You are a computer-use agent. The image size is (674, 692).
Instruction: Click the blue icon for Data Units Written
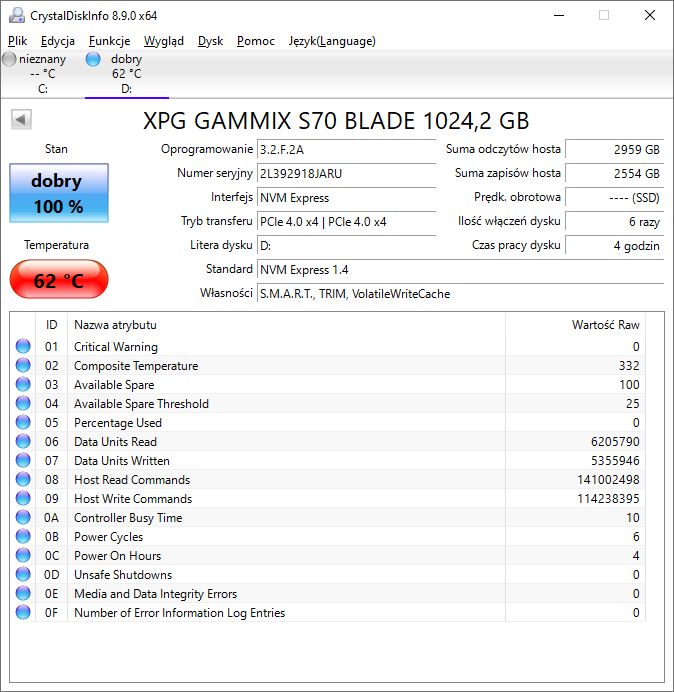[23, 460]
